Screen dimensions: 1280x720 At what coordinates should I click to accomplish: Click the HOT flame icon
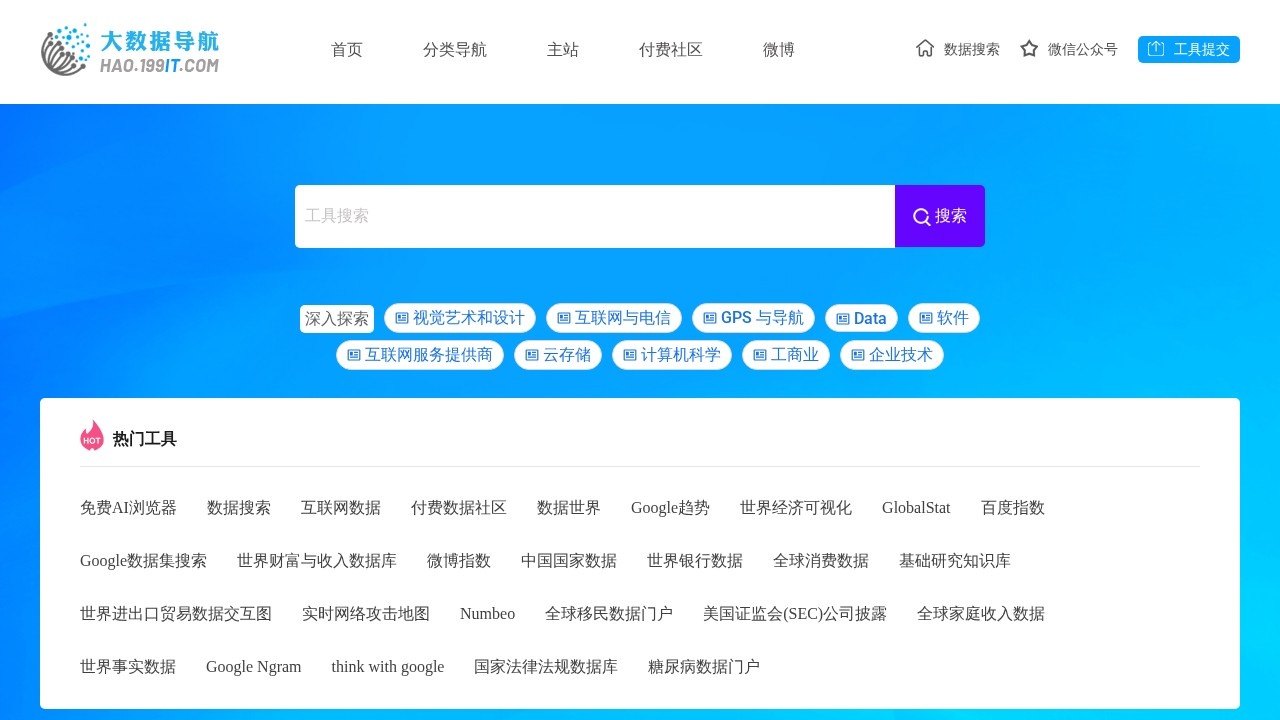(92, 435)
